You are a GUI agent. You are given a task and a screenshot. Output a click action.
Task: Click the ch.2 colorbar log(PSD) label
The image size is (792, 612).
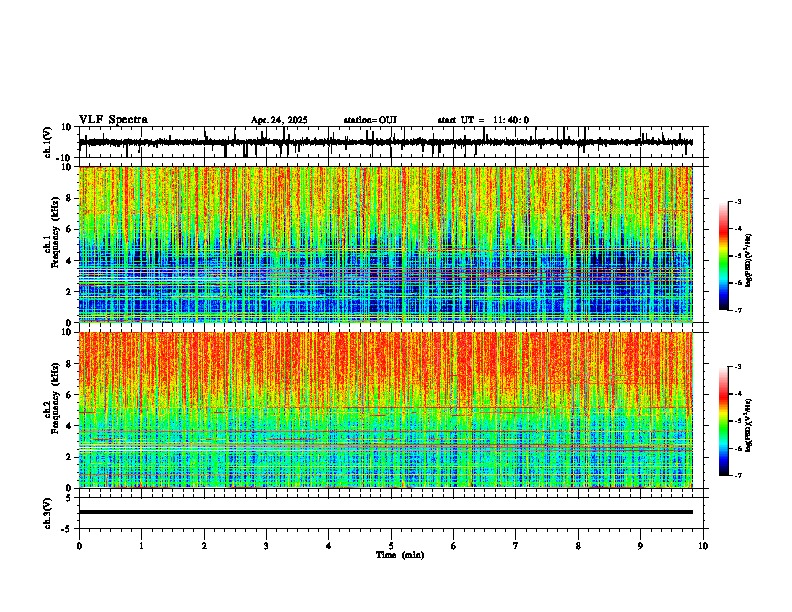748,425
